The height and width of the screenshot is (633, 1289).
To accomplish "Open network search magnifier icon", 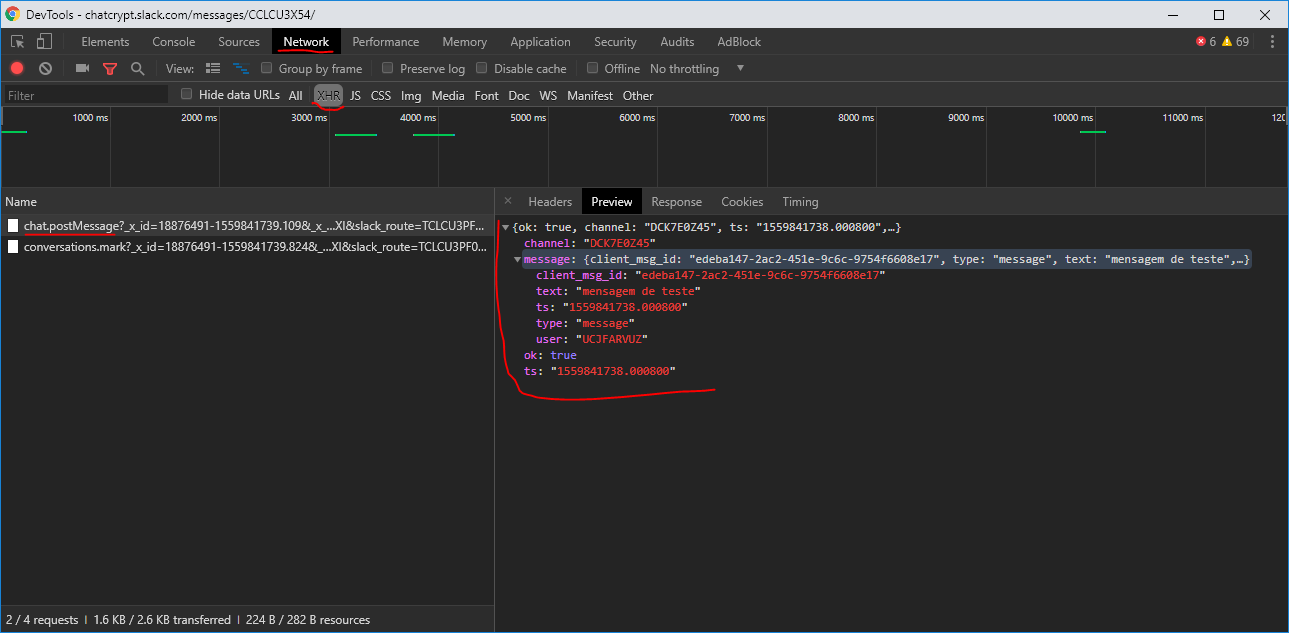I will point(138,69).
